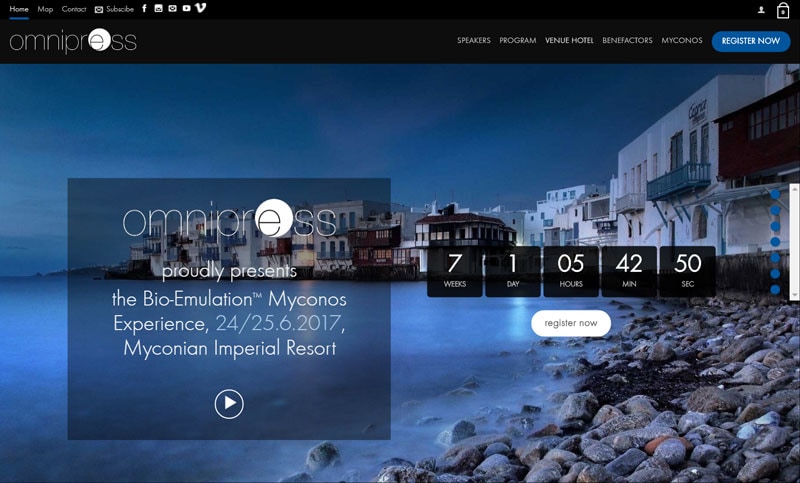Click the 'Myconian Imperial Resort' text
Image resolution: width=800 pixels, height=483 pixels.
(x=230, y=348)
